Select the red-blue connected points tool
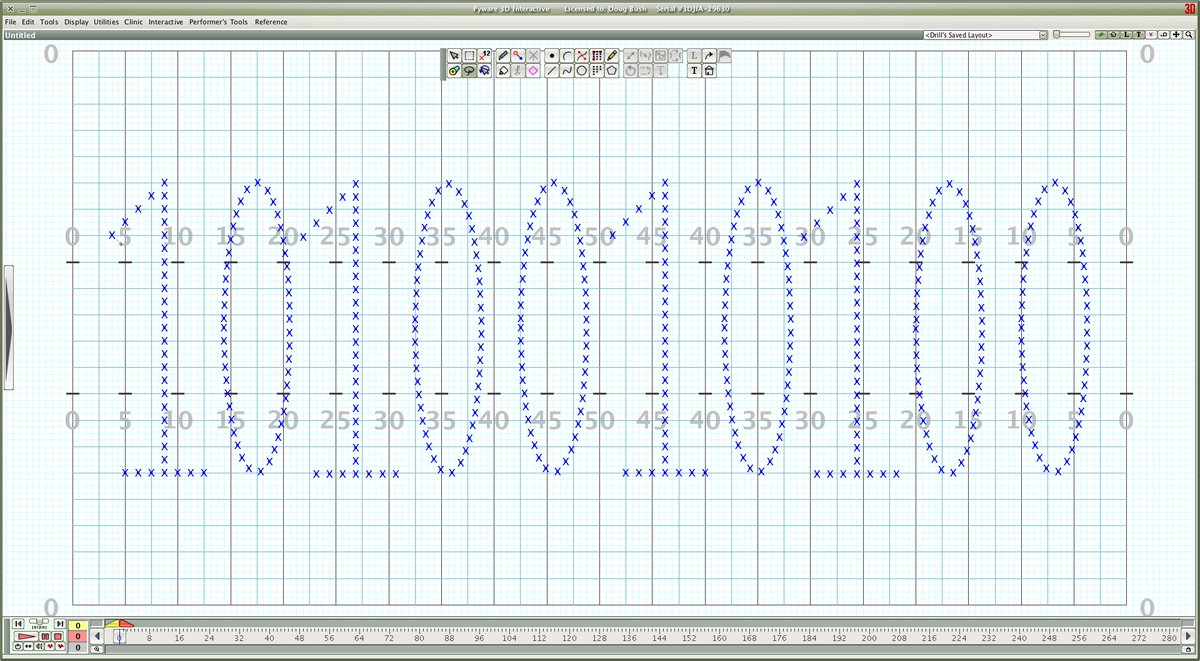This screenshot has width=1200, height=661. pyautogui.click(x=518, y=56)
